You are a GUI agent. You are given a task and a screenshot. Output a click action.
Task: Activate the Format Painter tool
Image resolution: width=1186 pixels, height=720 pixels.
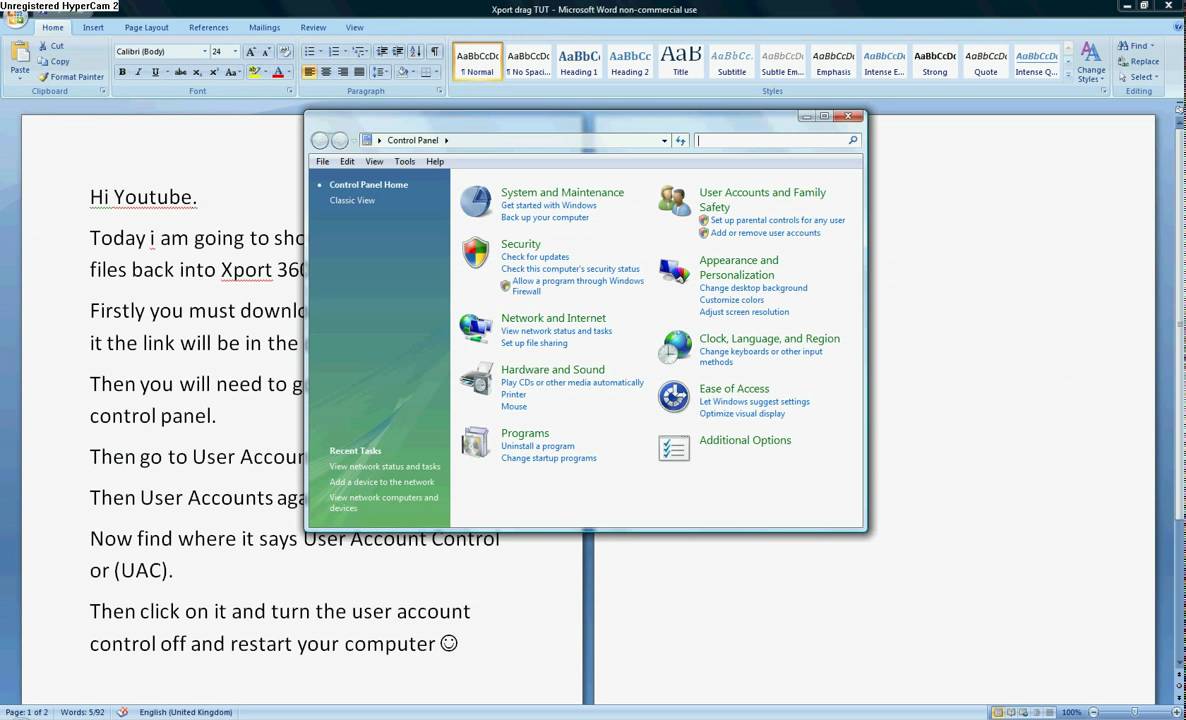(71, 76)
